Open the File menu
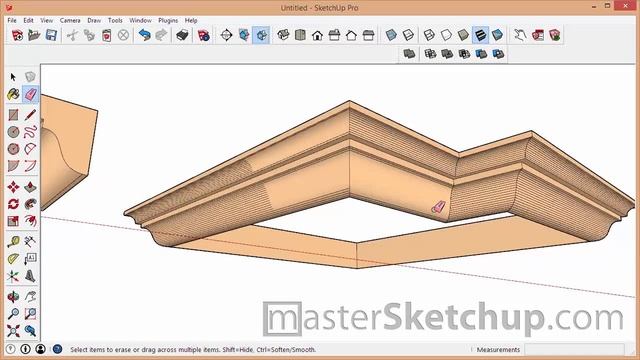This screenshot has width=640, height=360. tap(12, 20)
